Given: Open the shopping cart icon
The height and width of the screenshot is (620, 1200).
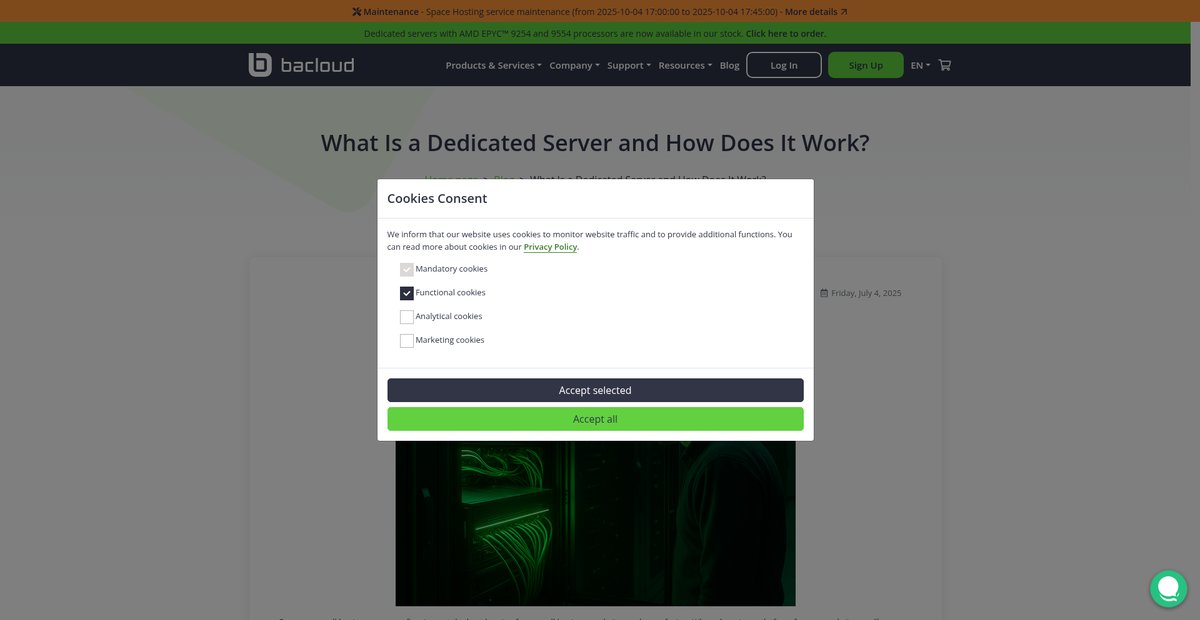Looking at the screenshot, I should (x=945, y=65).
